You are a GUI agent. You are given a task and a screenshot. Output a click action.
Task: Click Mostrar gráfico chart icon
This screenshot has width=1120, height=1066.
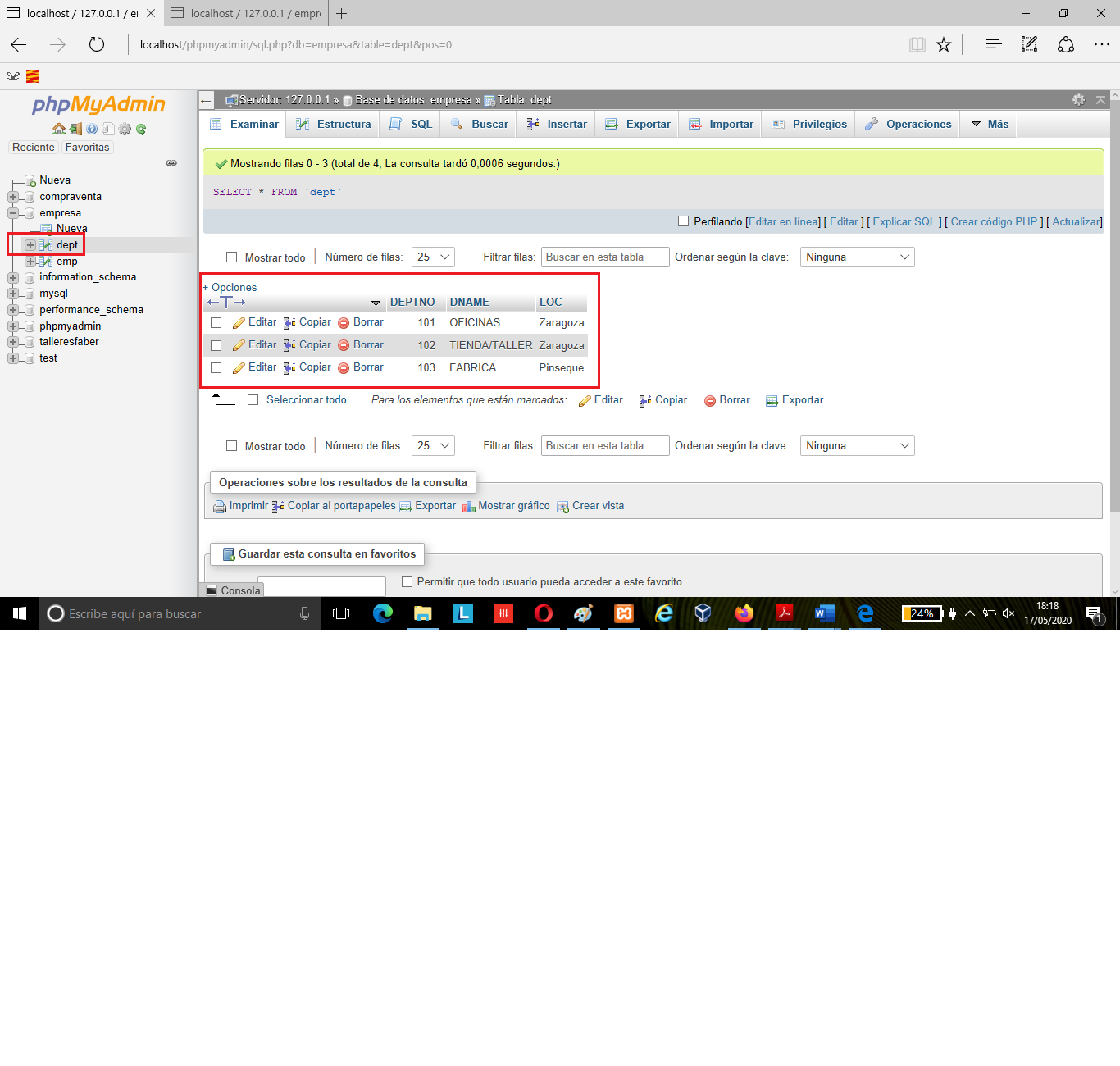(x=469, y=507)
